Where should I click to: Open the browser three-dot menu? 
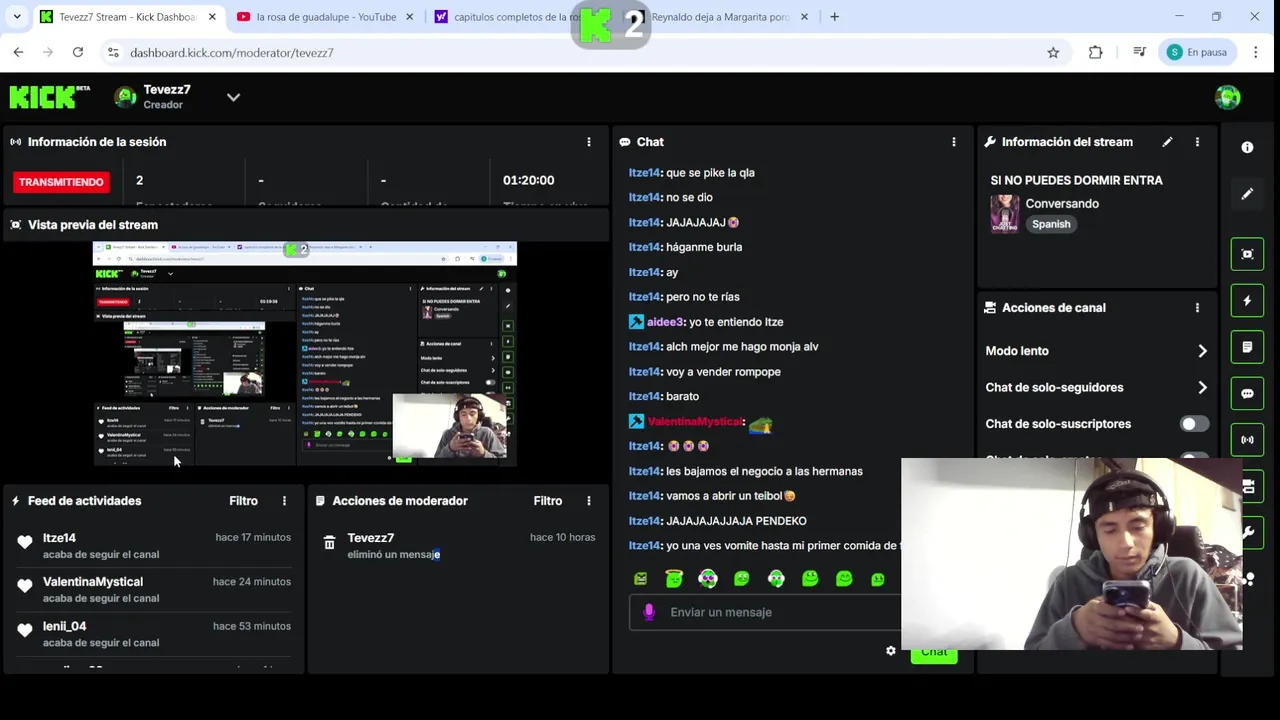point(1256,52)
